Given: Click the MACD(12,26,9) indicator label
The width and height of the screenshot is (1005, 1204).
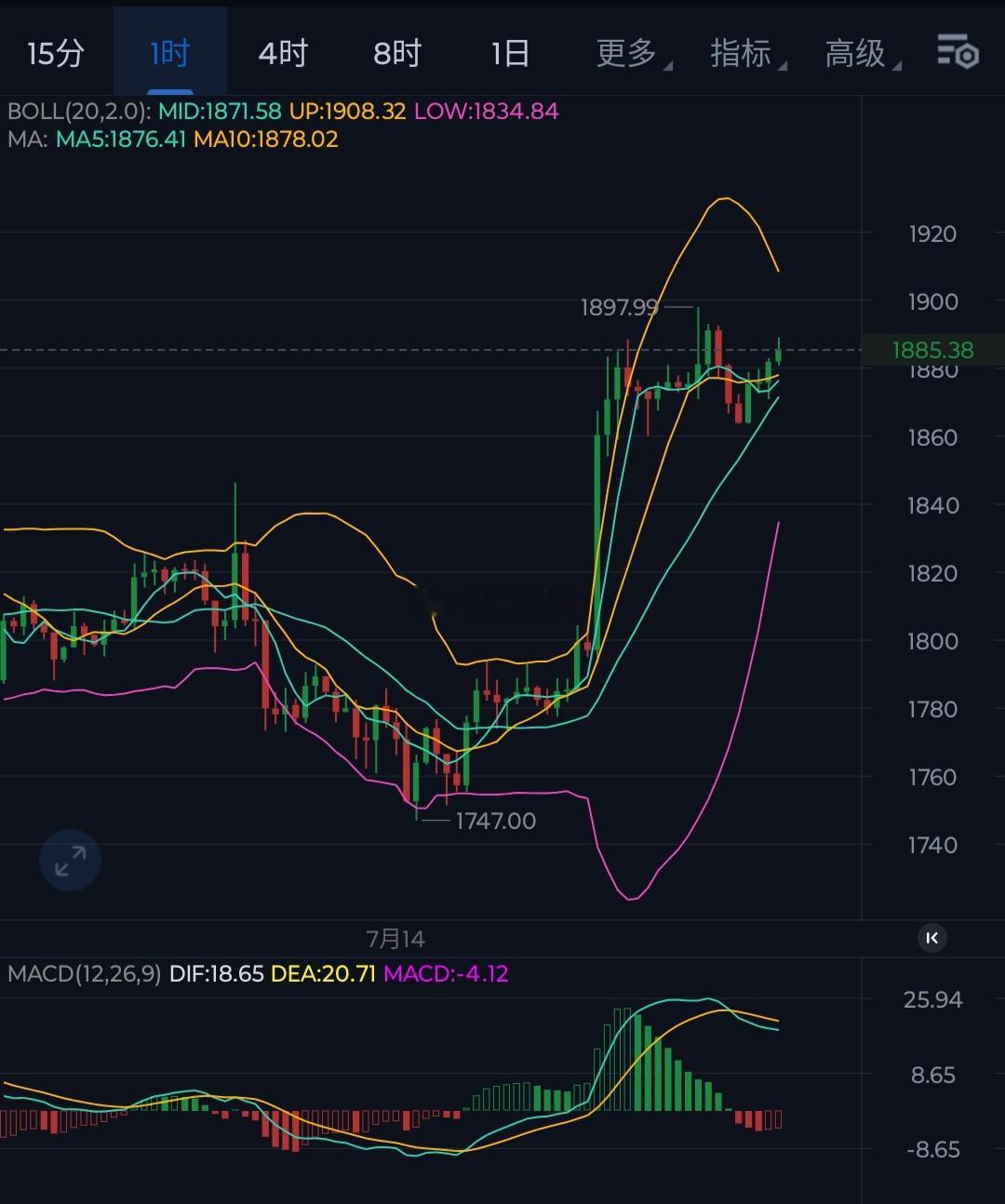Looking at the screenshot, I should tap(84, 974).
